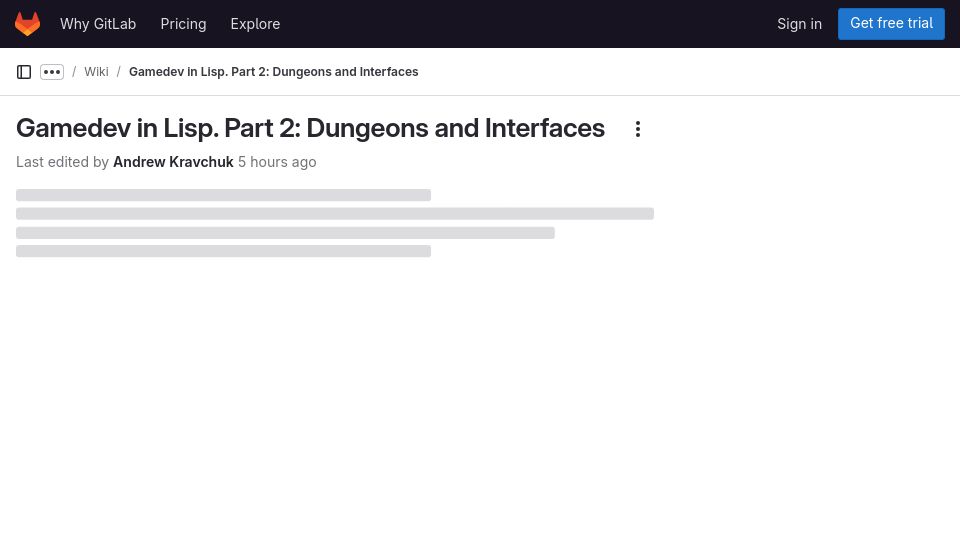
Task: Click the GitLab fox logo
Action: tap(28, 24)
